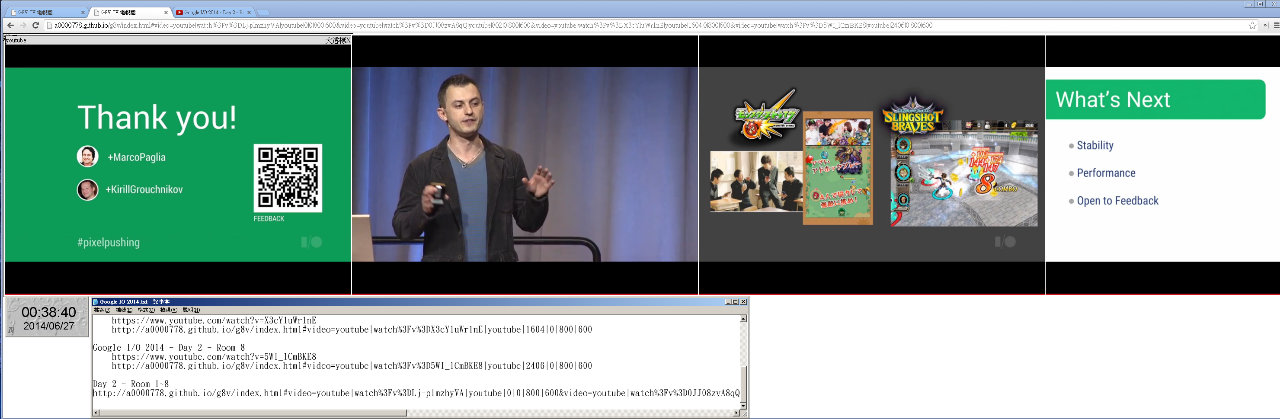Close the first browser tab
Image resolution: width=1280 pixels, height=419 pixels.
81,11
